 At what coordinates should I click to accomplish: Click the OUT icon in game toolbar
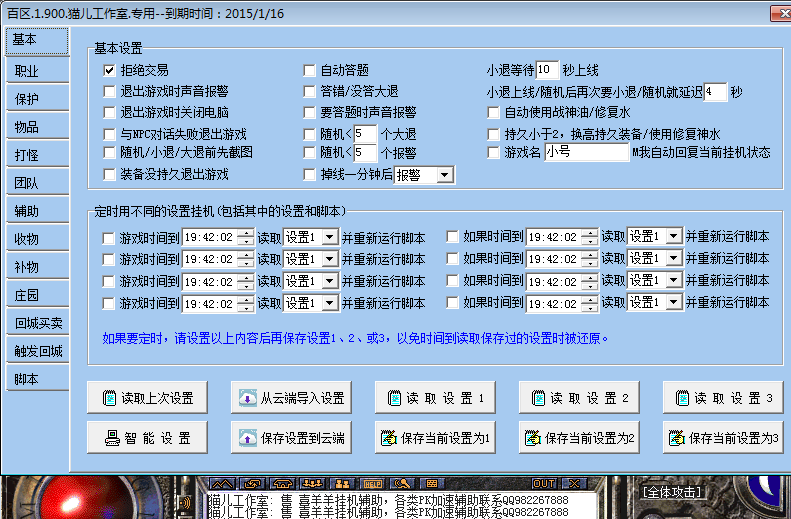[x=544, y=484]
